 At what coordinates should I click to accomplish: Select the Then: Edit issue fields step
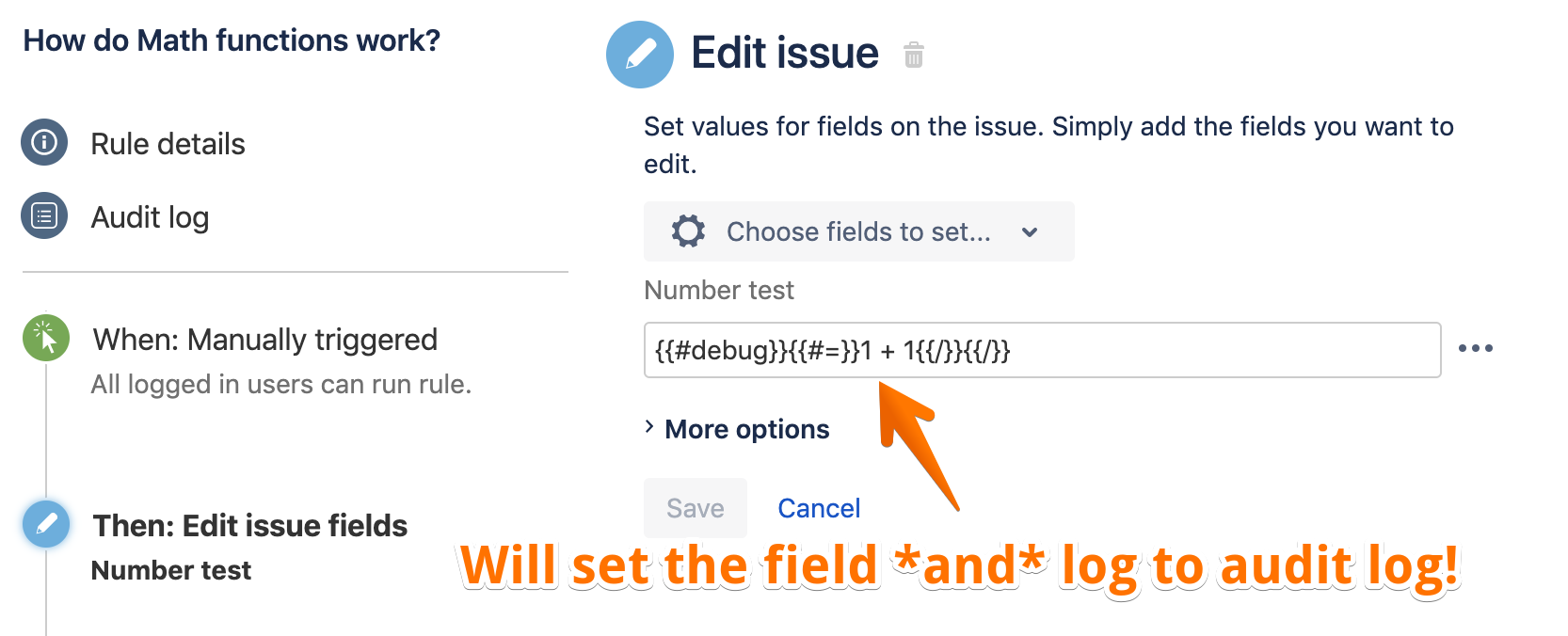249,526
